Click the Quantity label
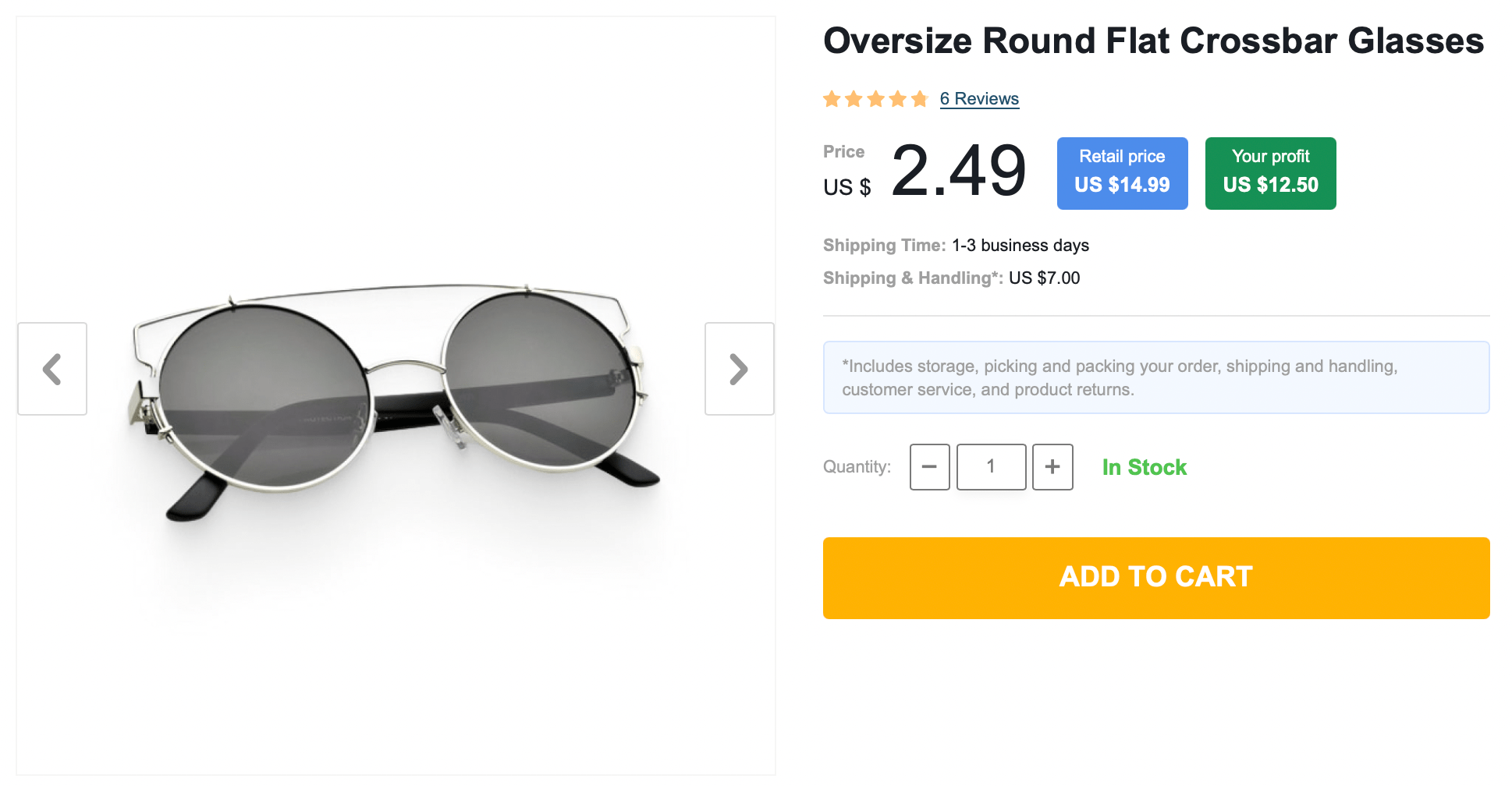 [857, 467]
